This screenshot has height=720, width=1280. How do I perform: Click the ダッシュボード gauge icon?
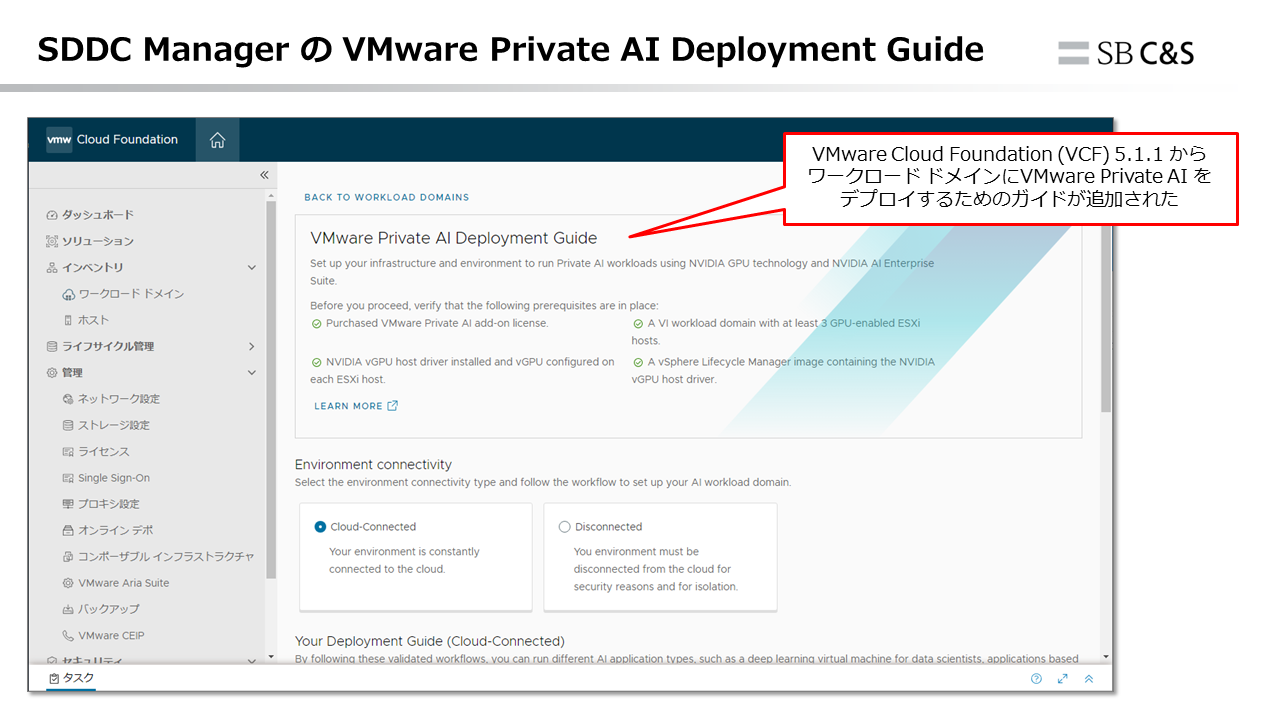(x=52, y=215)
